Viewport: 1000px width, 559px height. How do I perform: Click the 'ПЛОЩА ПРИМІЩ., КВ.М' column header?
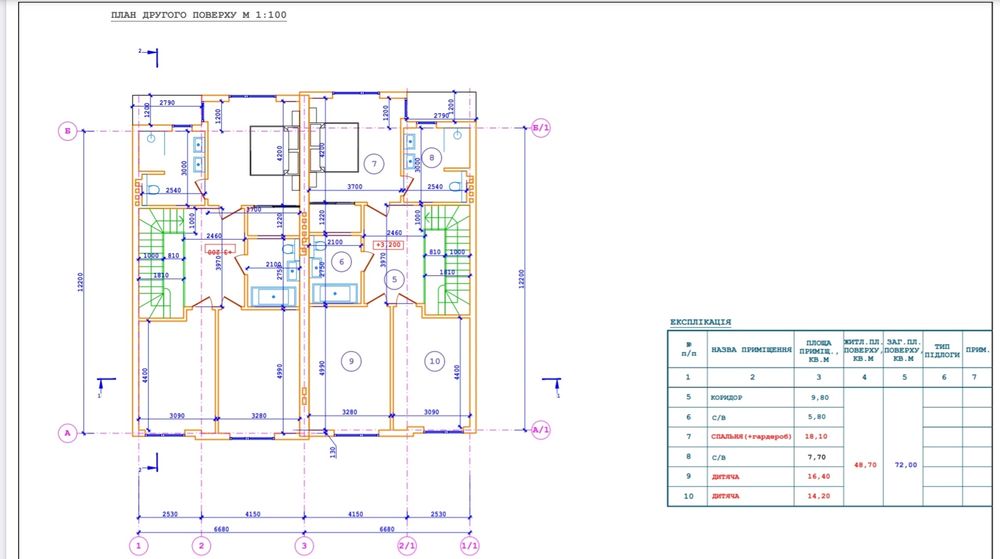coord(818,351)
